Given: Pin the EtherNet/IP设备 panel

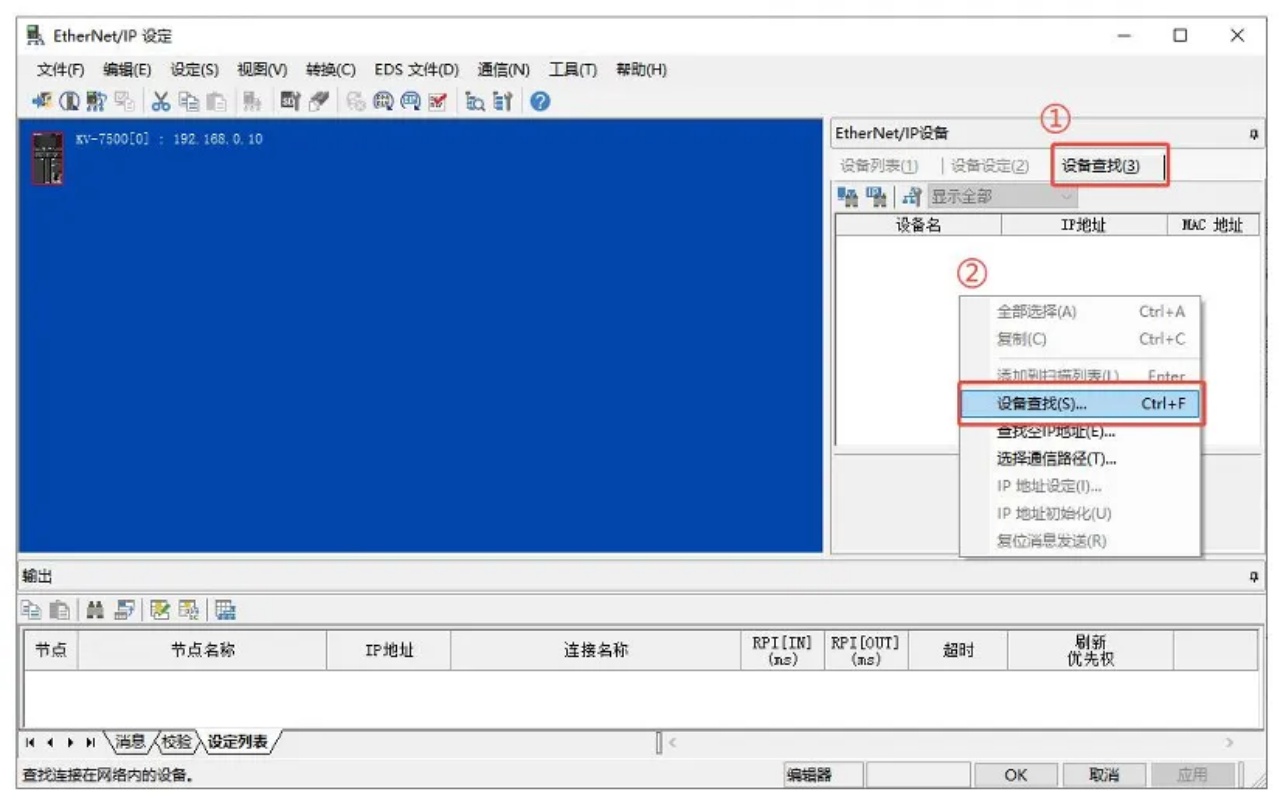Looking at the screenshot, I should point(1254,134).
